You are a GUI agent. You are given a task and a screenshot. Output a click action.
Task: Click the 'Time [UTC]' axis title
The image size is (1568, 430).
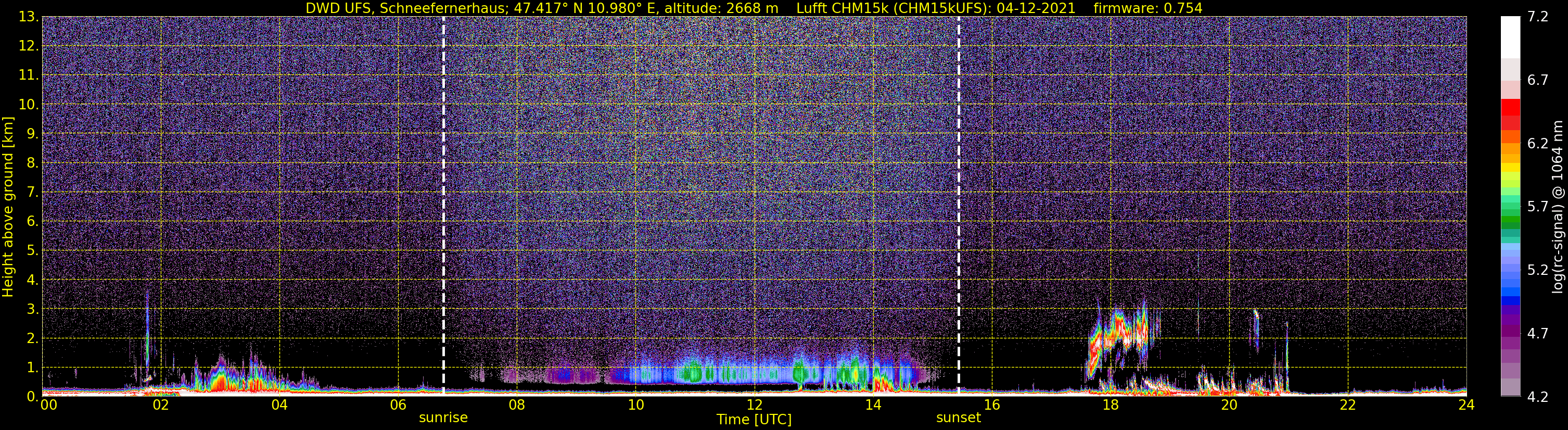[754, 420]
